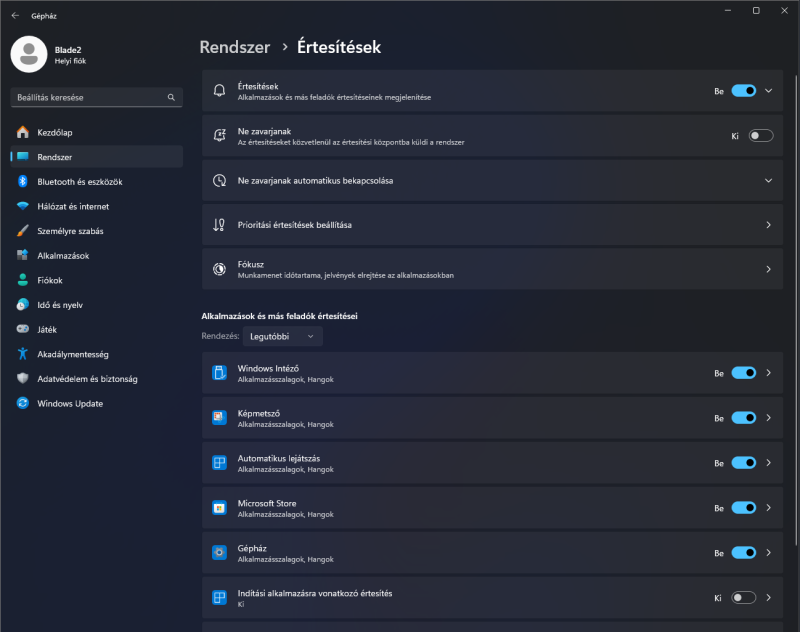Image resolution: width=800 pixels, height=632 pixels.
Task: Expand Ne zavarjanak automatikus bekapcsolása section
Action: (492, 181)
